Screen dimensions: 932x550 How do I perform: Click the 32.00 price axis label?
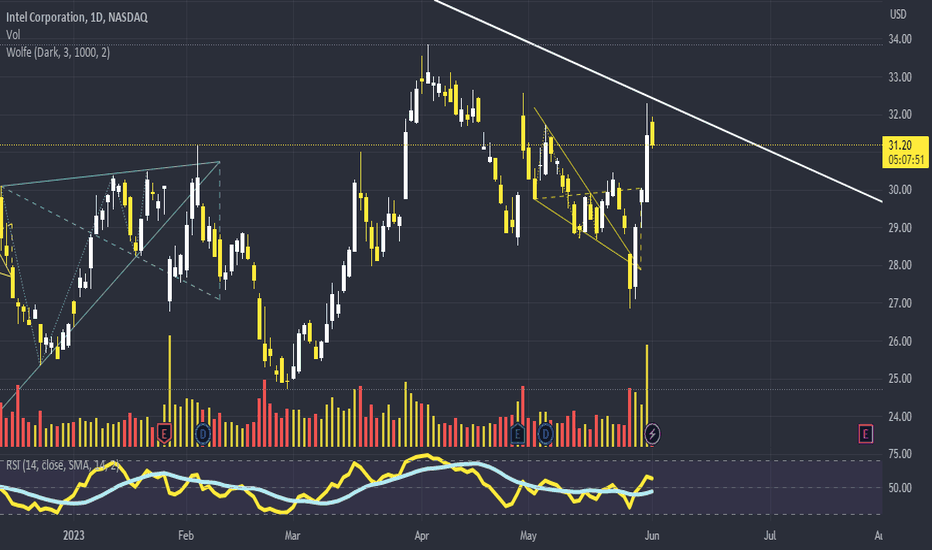tap(900, 115)
